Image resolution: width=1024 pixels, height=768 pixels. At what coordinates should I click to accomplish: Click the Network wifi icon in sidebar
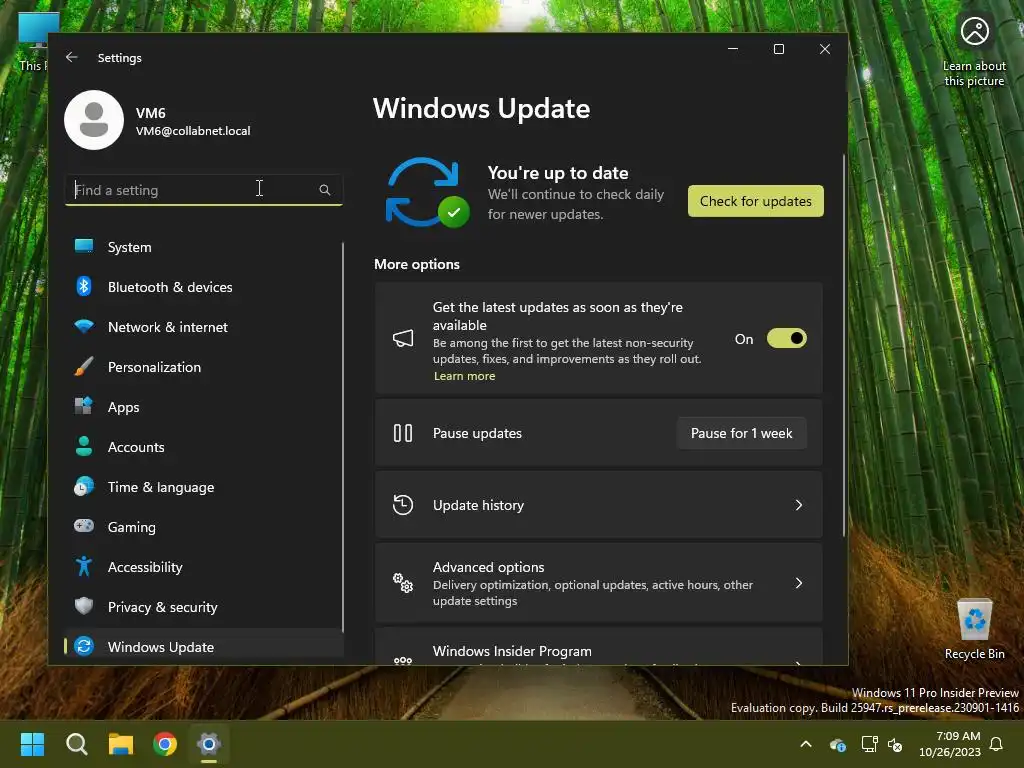(84, 326)
